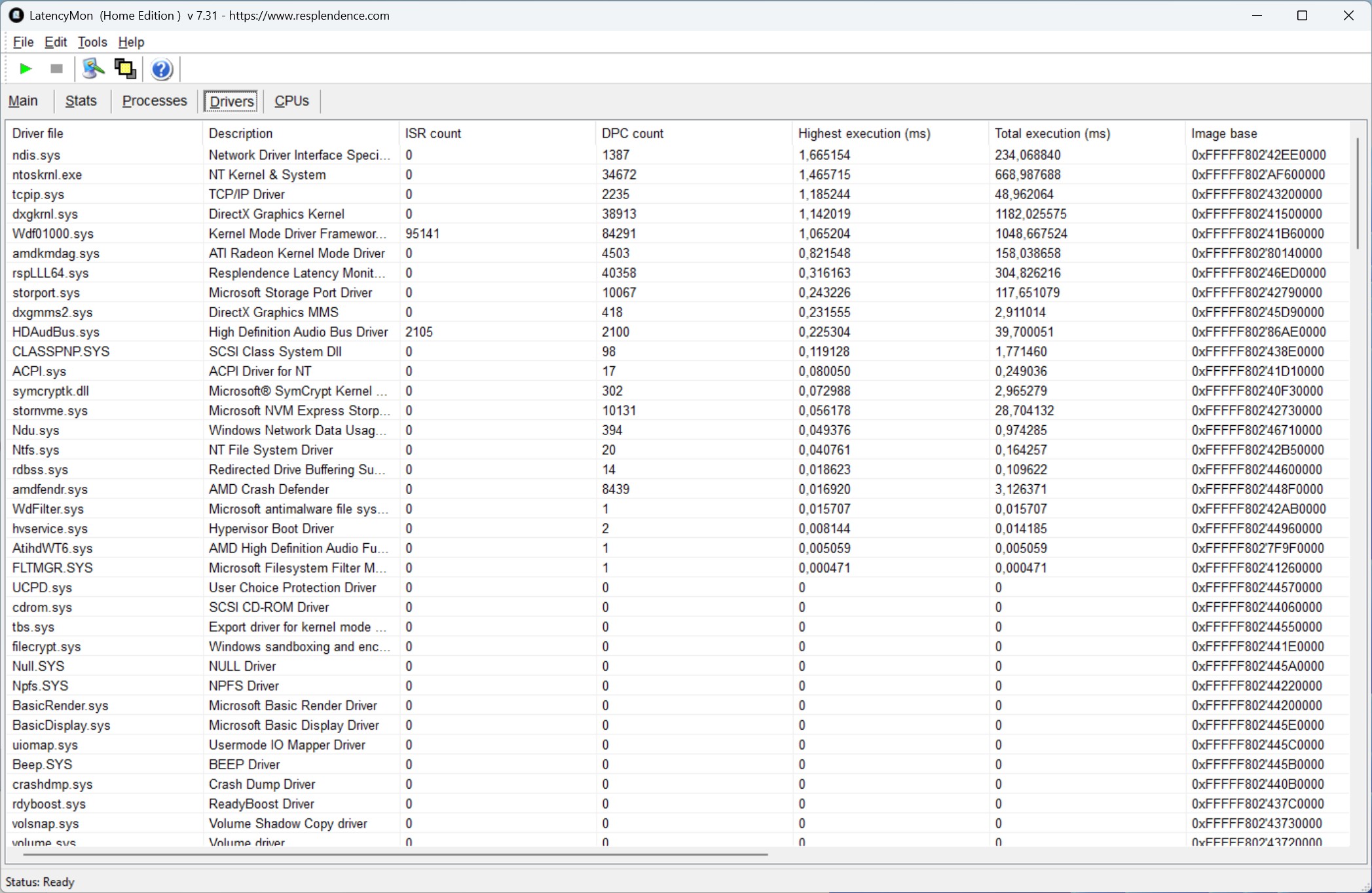This screenshot has width=1372, height=893.
Task: Open the Tools menu
Action: [x=92, y=42]
